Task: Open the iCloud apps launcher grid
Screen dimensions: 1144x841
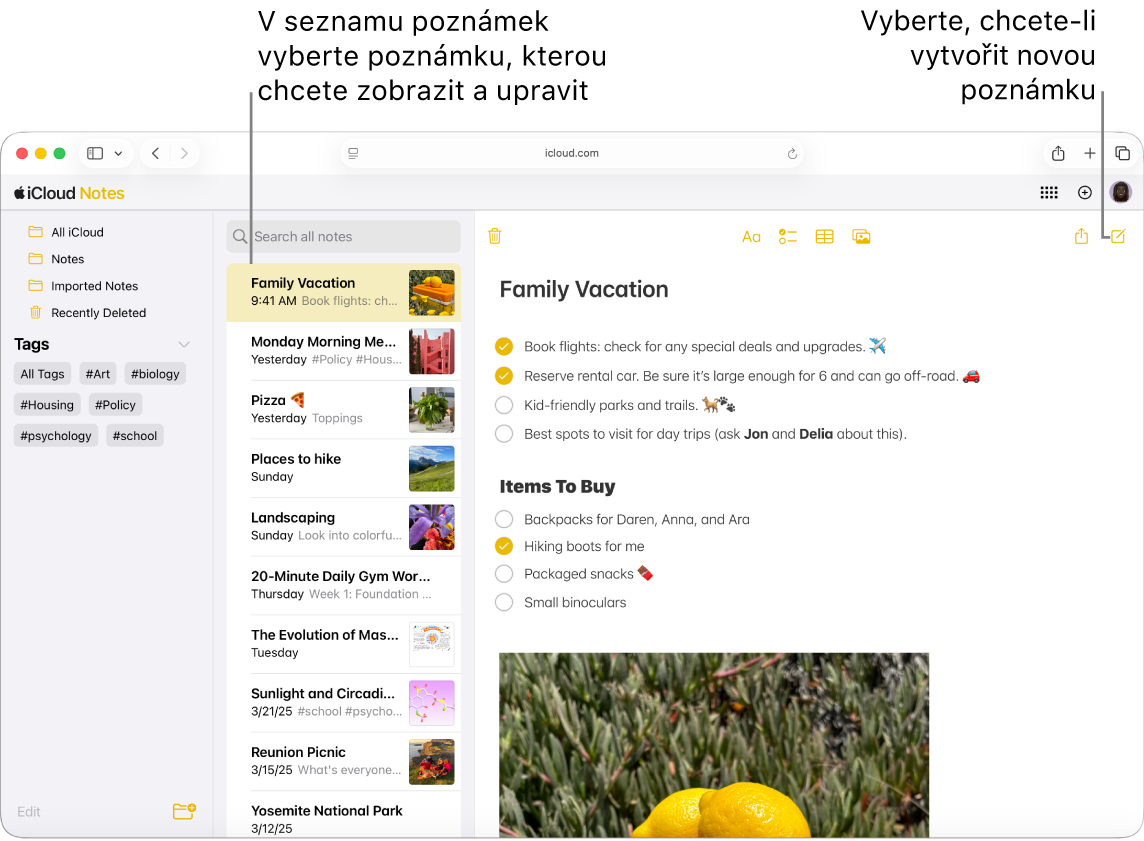Action: pos(1049,192)
